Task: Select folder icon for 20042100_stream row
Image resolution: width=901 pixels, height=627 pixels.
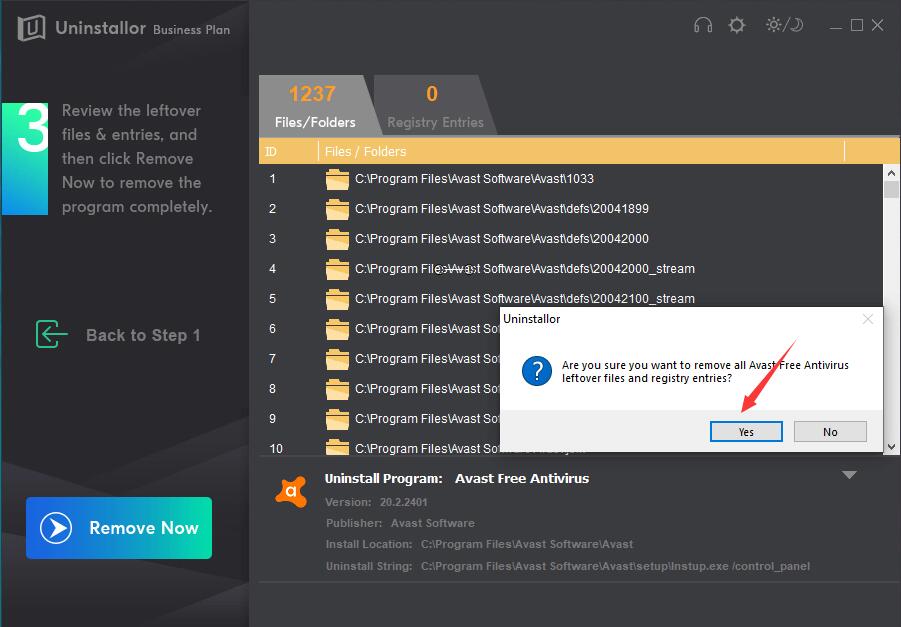Action: [x=337, y=299]
